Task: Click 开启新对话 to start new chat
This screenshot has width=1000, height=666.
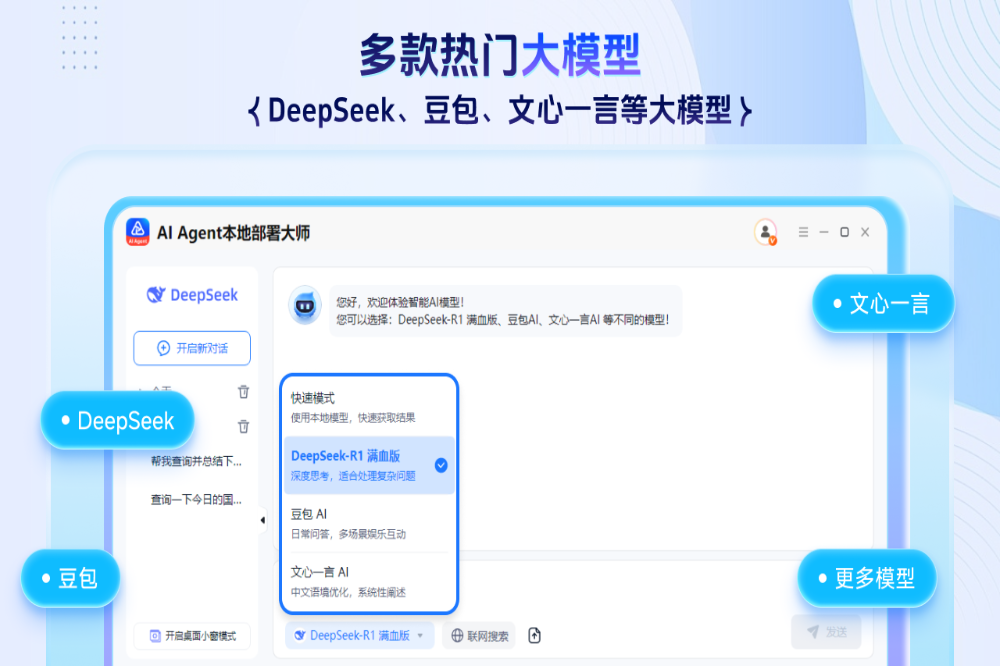Action: point(192,348)
